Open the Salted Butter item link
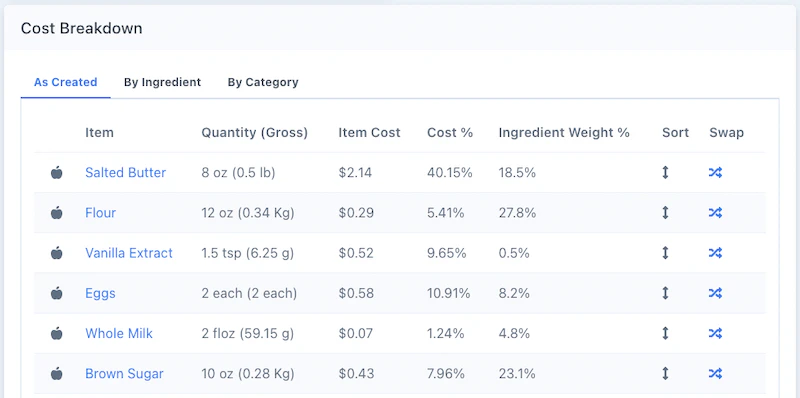Screen dimensions: 800x398 coord(126,172)
